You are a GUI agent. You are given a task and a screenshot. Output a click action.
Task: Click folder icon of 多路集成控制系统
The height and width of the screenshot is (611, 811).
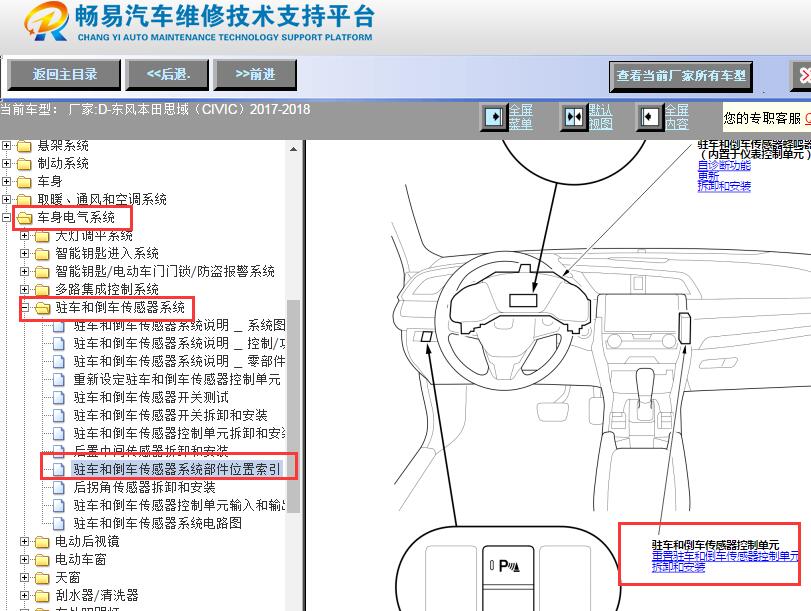[x=42, y=290]
